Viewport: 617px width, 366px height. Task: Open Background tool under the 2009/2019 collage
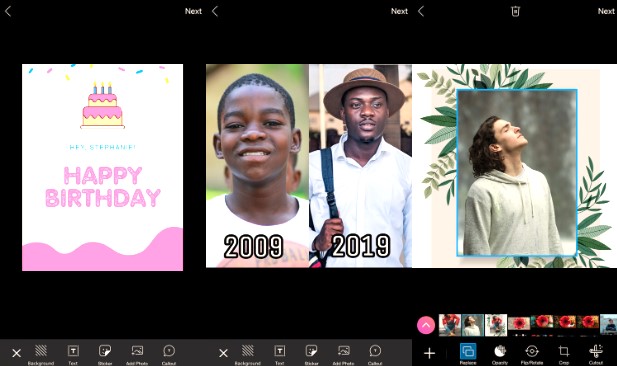click(248, 354)
